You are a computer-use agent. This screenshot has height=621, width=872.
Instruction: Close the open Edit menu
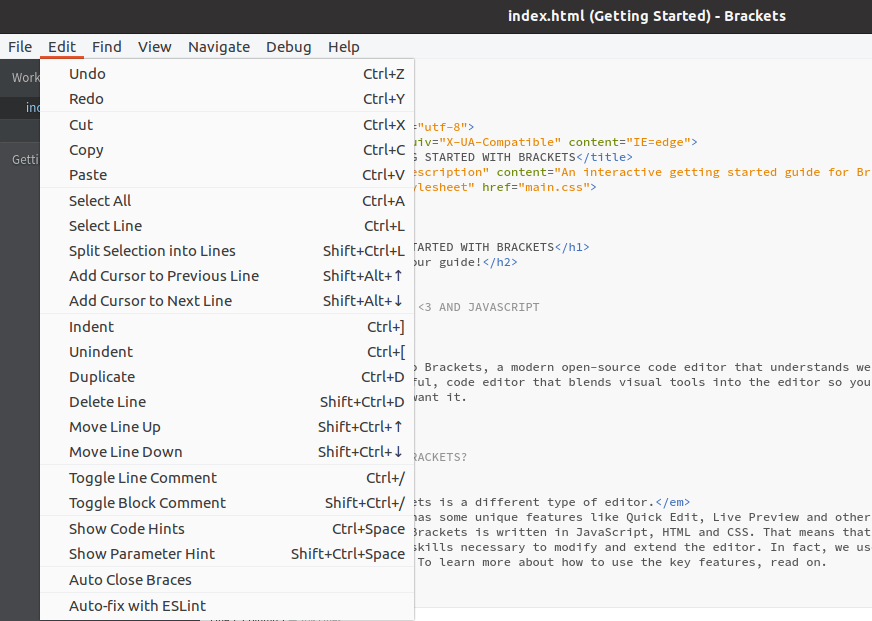(x=62, y=47)
